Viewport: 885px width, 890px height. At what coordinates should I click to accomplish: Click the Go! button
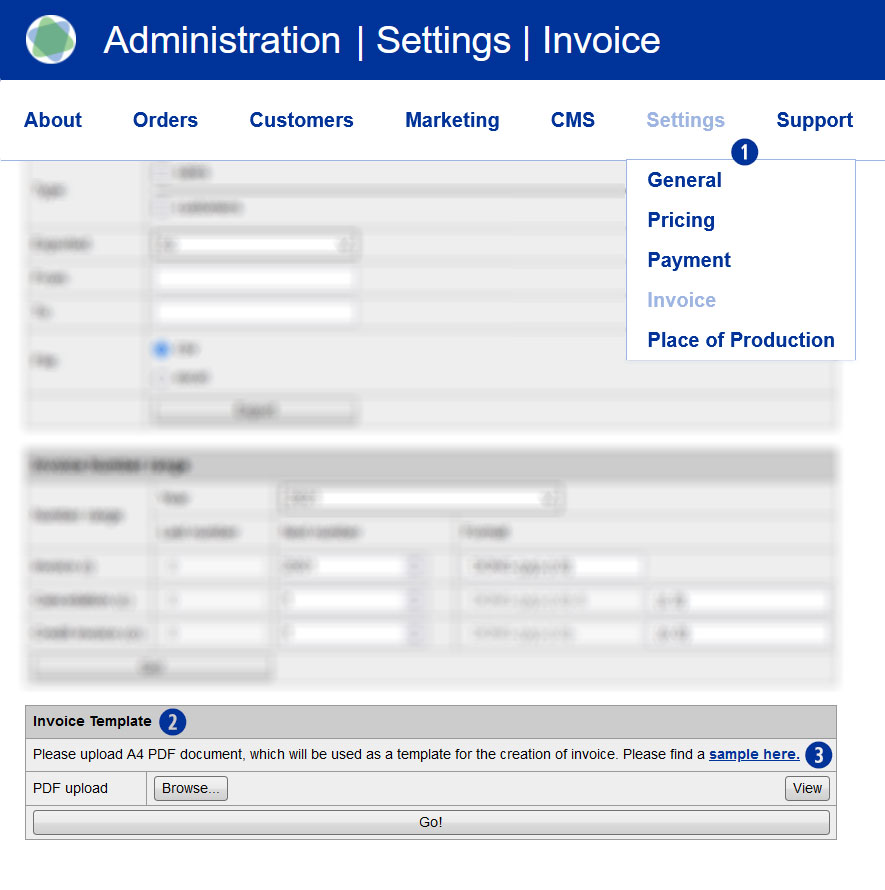tap(430, 822)
